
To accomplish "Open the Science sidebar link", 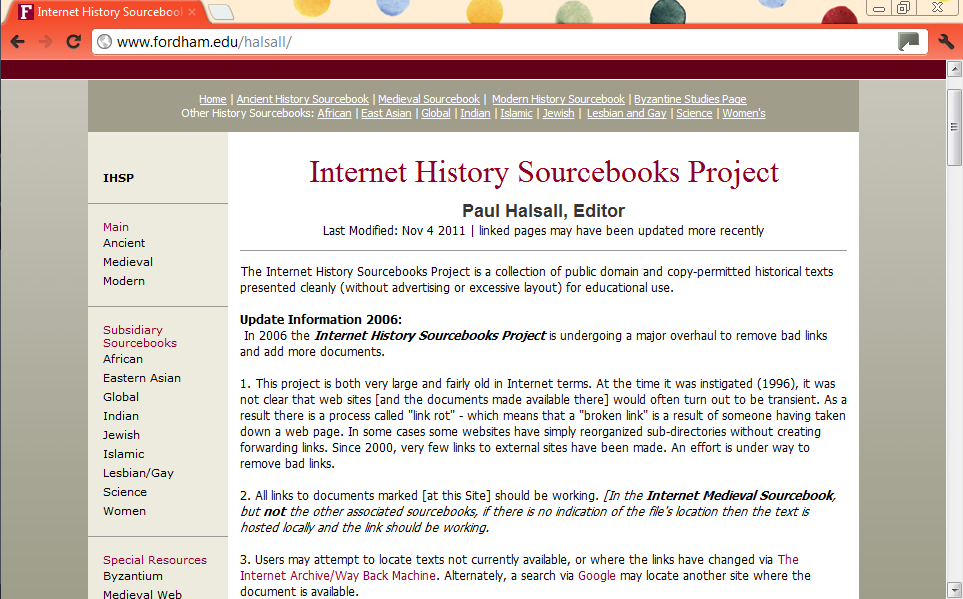I will [124, 491].
